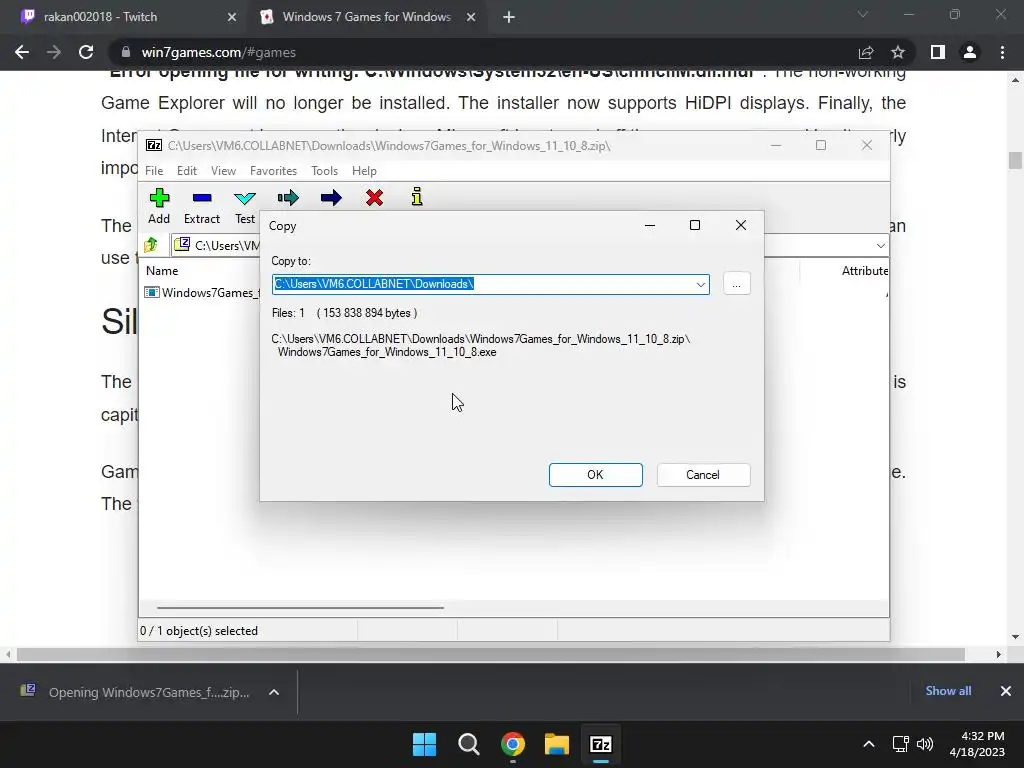Select the Windows7Games file row in 7-Zip
This screenshot has height=768, width=1024.
coord(201,293)
